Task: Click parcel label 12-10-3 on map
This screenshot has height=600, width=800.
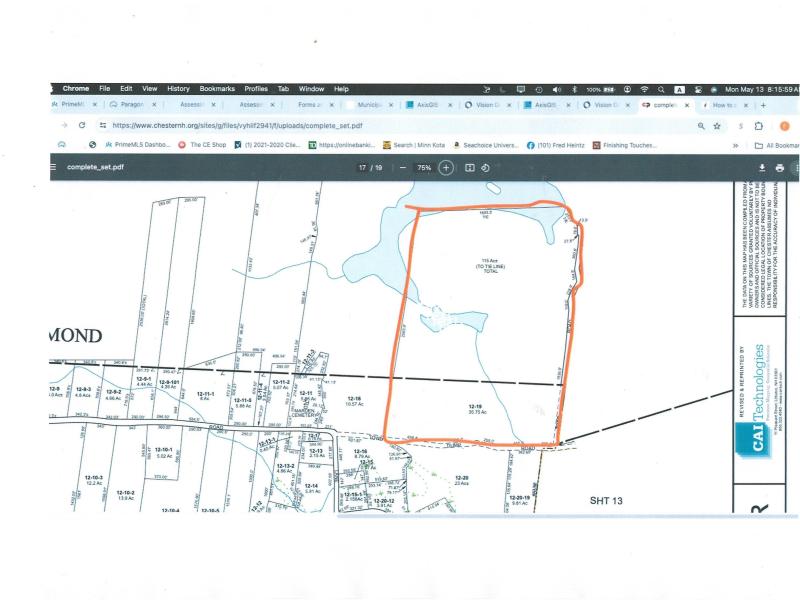Action: coord(94,478)
